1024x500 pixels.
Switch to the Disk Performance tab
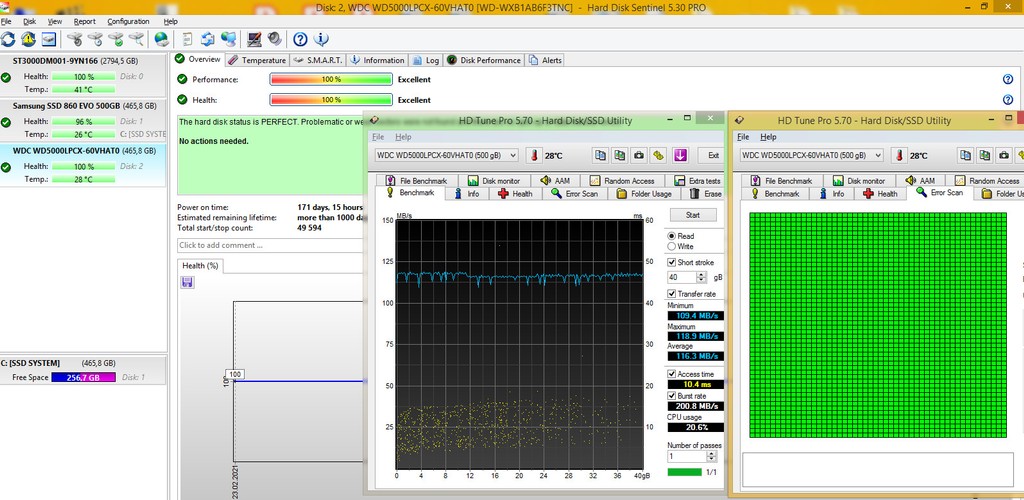pos(484,60)
